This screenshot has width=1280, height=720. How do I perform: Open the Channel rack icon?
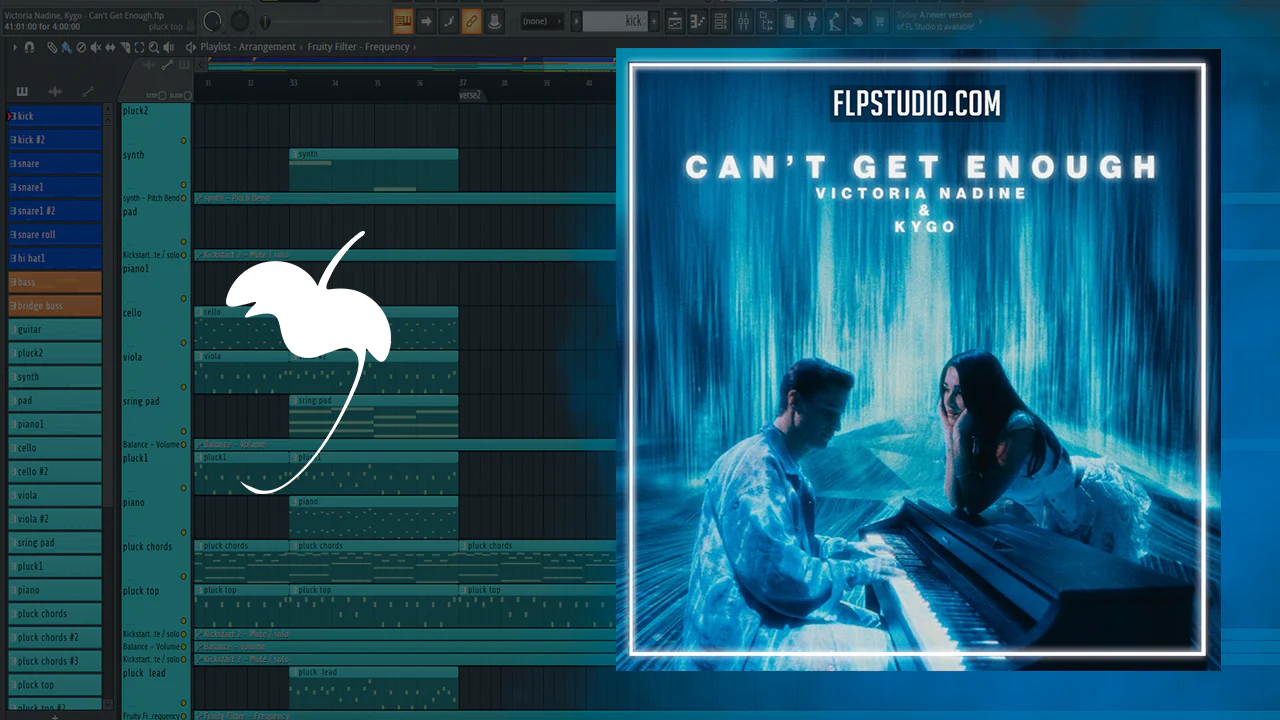coord(721,21)
